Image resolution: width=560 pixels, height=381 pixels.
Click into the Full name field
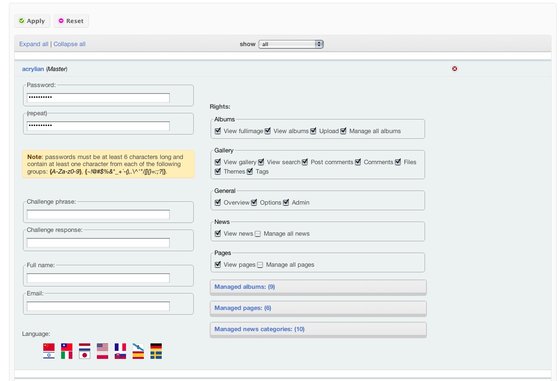(x=98, y=278)
